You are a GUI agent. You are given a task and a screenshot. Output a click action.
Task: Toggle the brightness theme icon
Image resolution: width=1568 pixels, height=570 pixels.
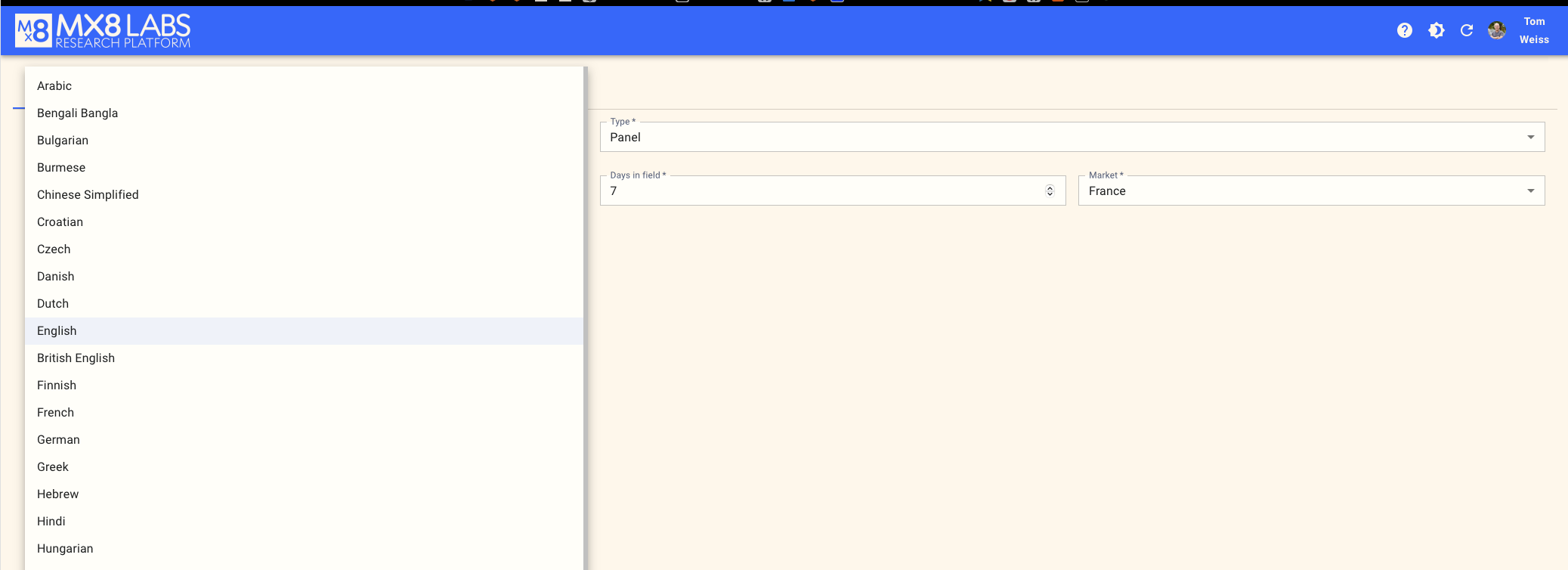[x=1436, y=30]
